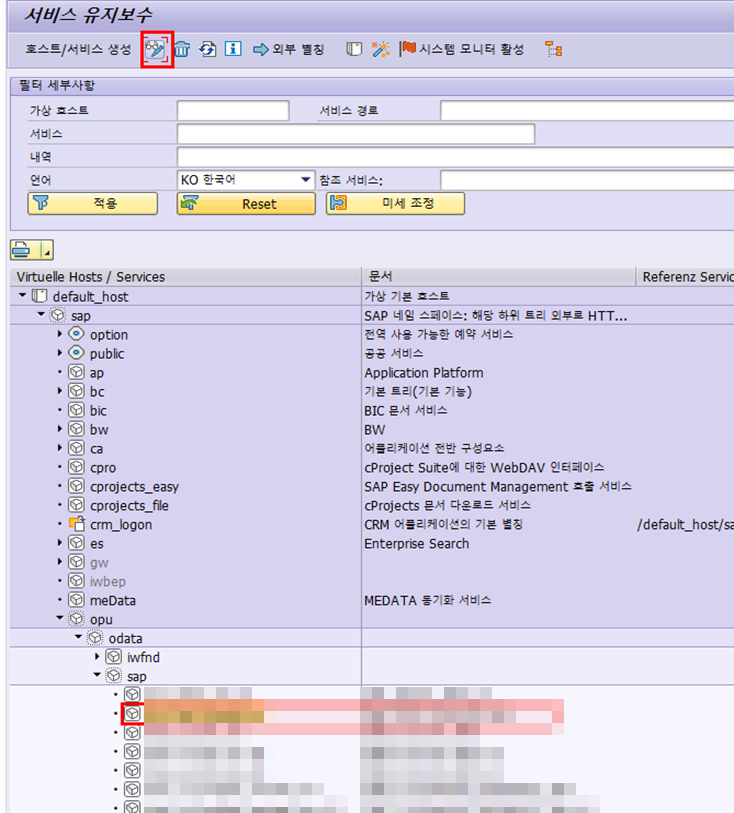Viewport: 734px width, 813px height.
Task: Expand the bc node
Action: tap(60, 391)
